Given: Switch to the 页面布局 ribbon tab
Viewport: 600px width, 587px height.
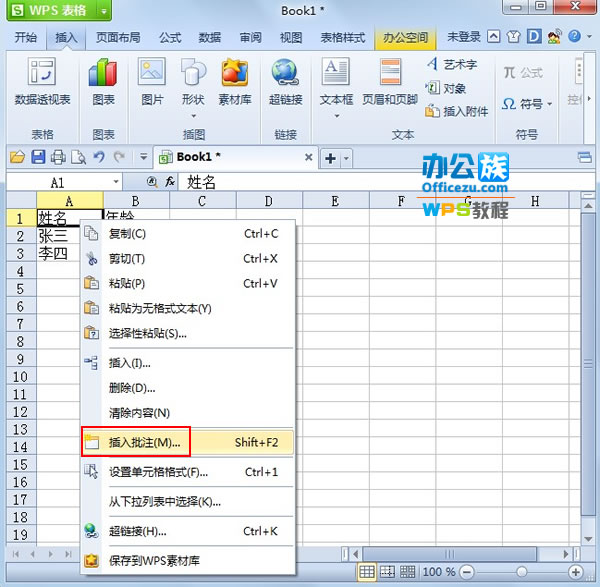Looking at the screenshot, I should tap(118, 37).
